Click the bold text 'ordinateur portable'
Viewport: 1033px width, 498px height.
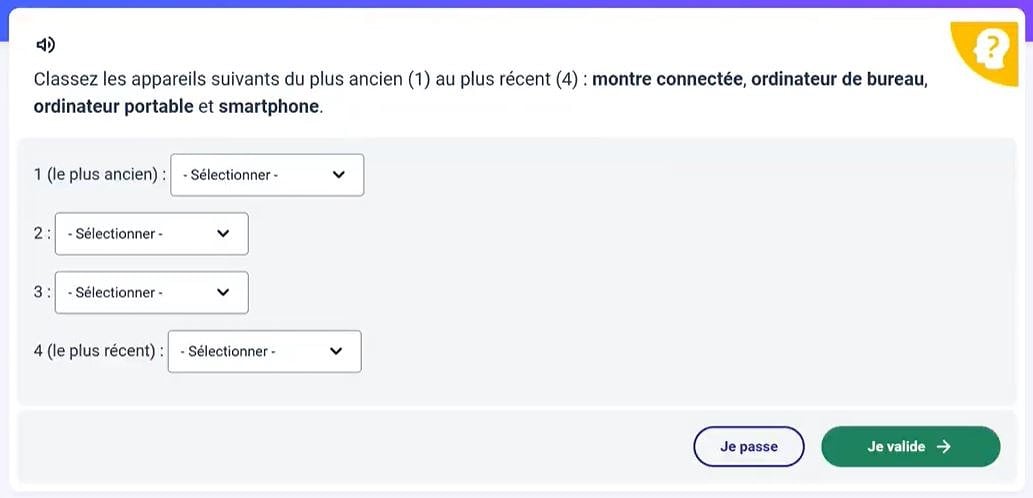click(113, 106)
